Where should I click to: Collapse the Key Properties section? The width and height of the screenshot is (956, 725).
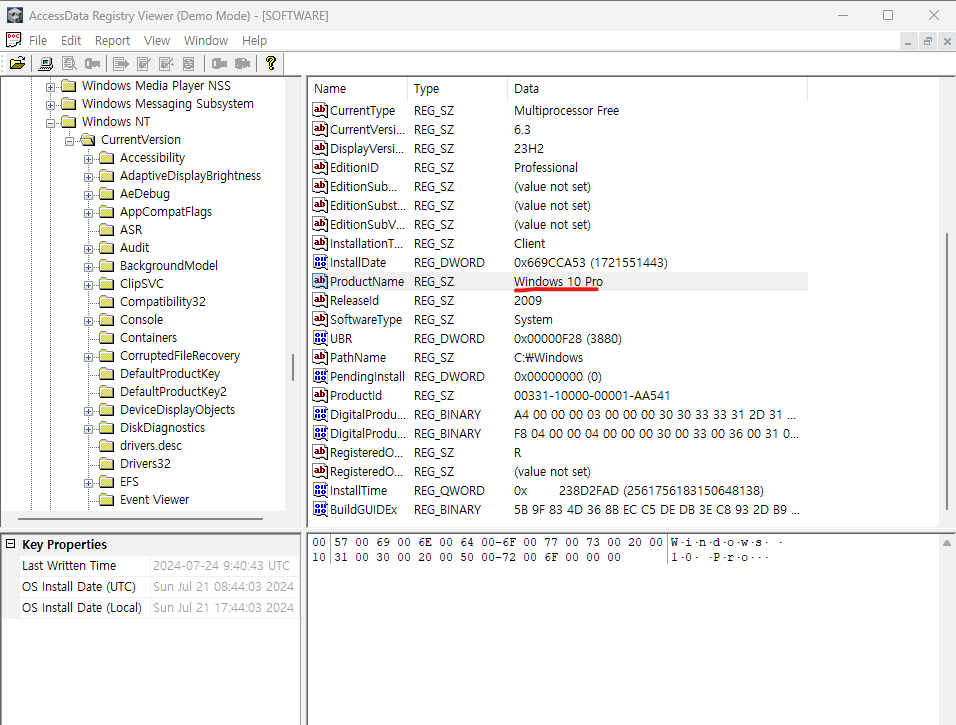point(10,544)
